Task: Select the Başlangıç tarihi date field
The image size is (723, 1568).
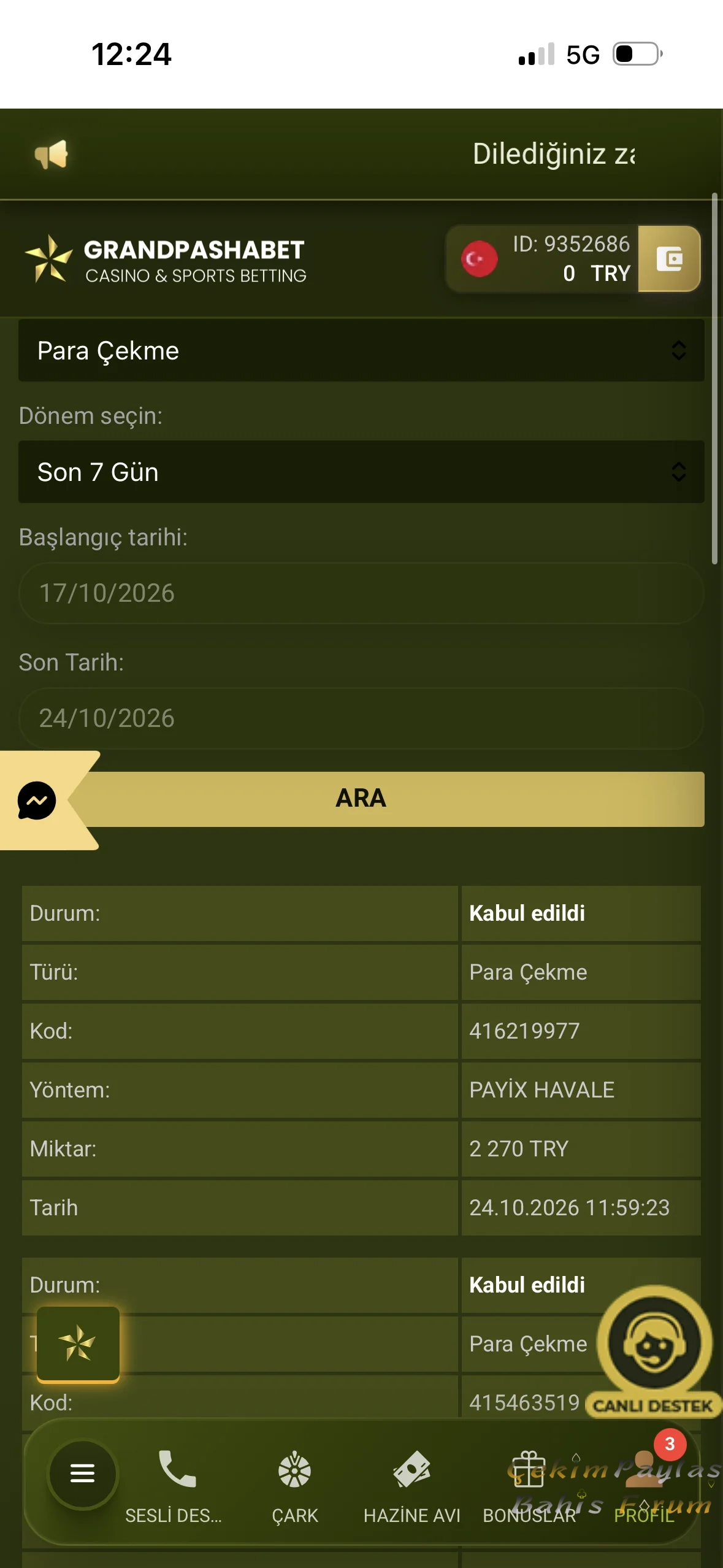Action: point(361,593)
